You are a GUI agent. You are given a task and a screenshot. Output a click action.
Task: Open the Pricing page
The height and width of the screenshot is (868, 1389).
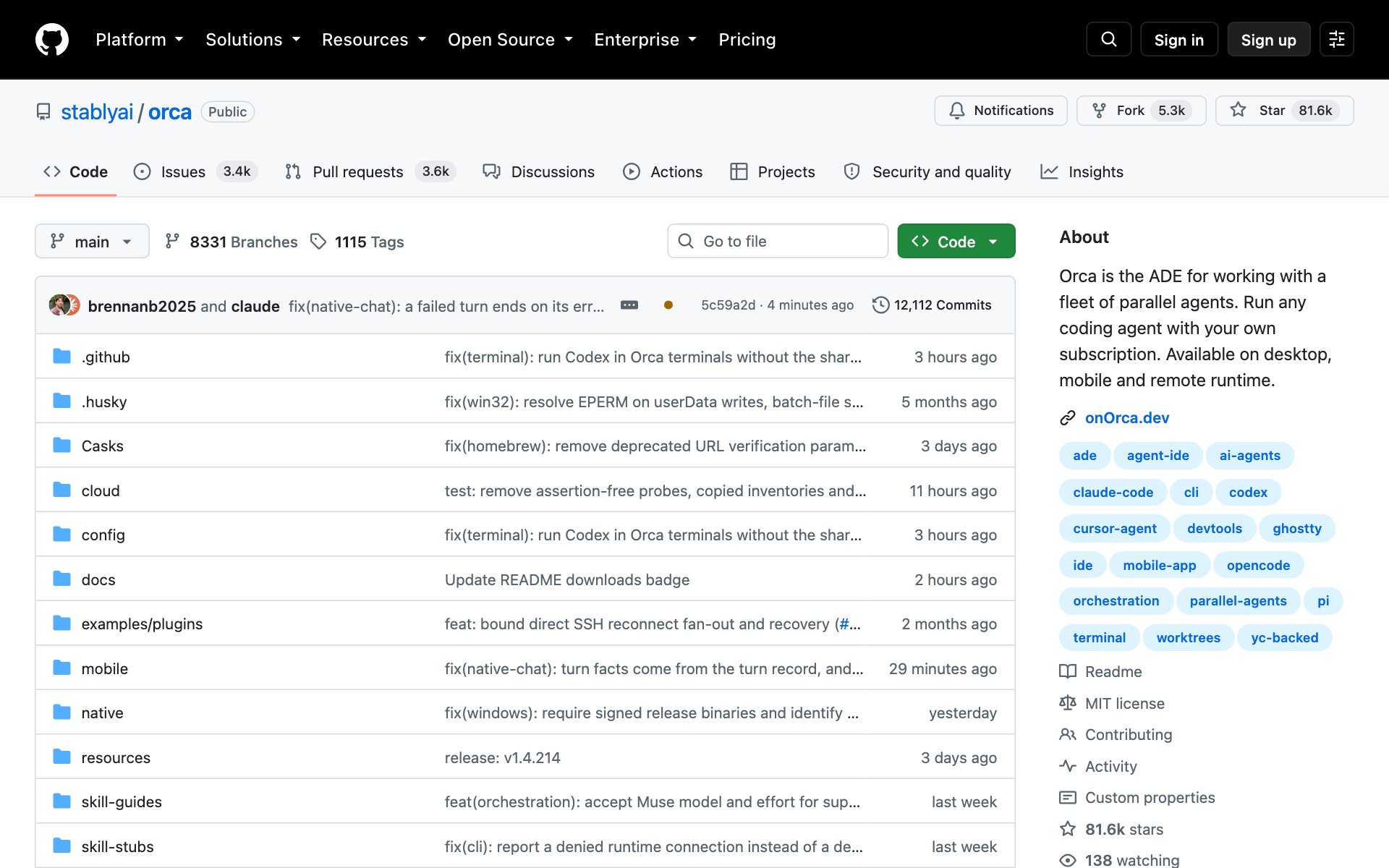pyautogui.click(x=747, y=40)
